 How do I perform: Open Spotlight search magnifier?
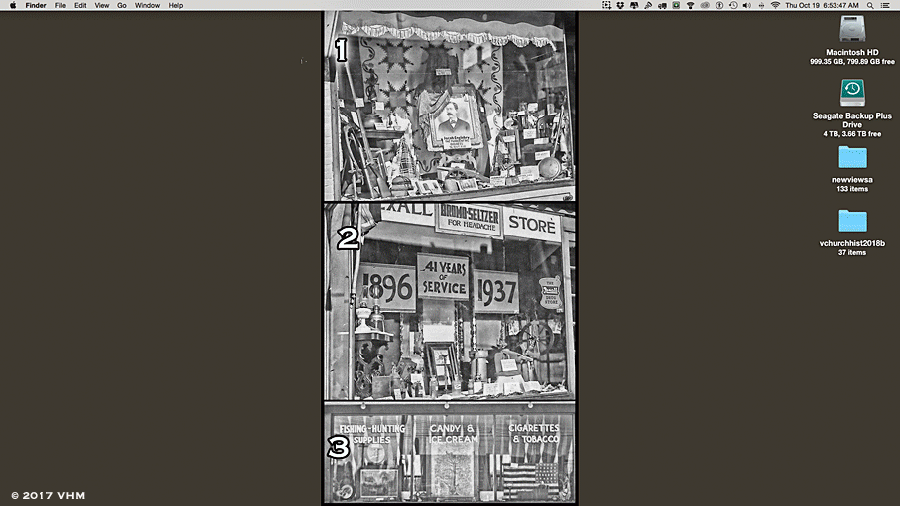(x=870, y=5)
